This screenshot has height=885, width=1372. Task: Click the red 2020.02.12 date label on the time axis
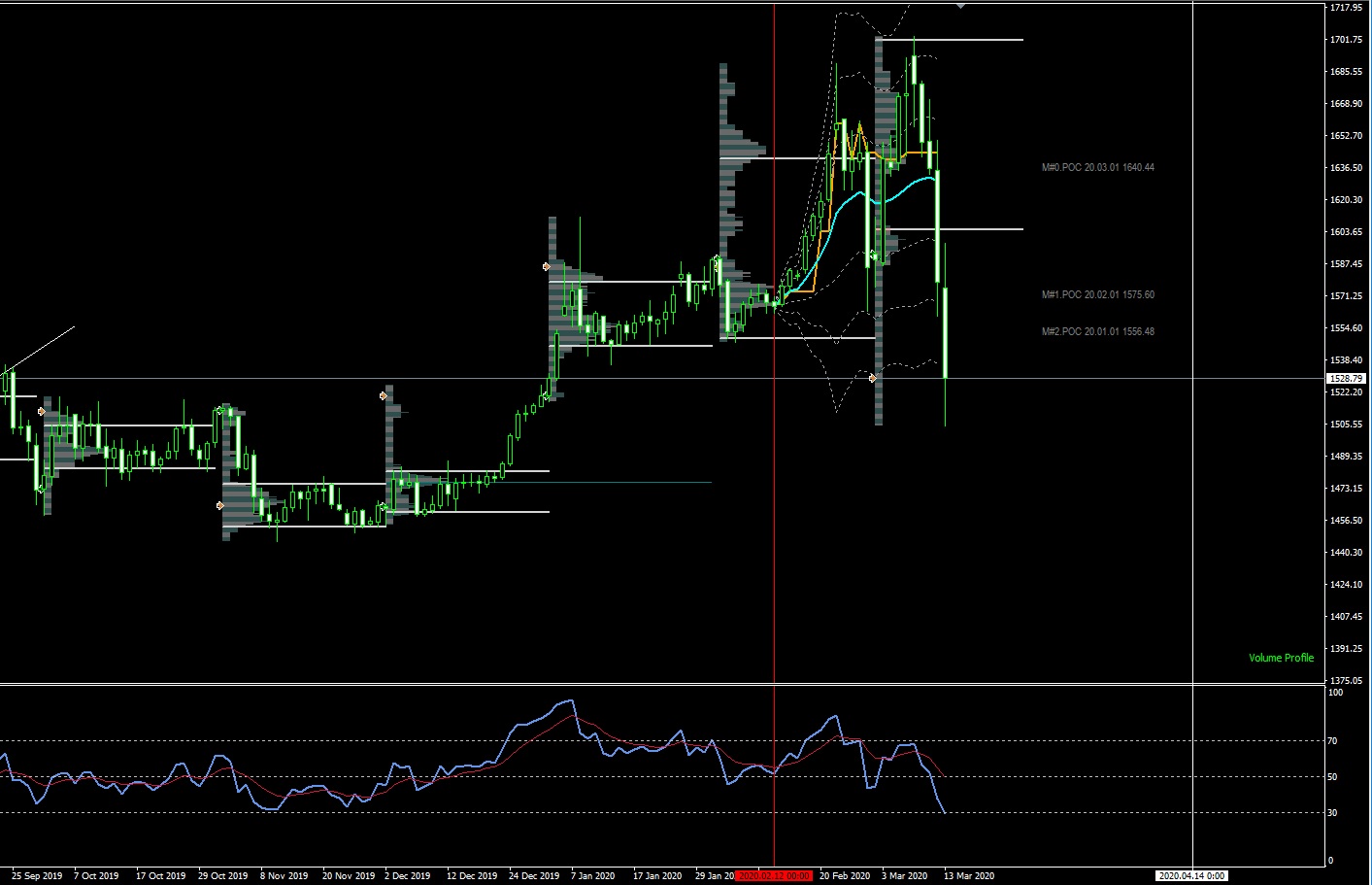coord(774,875)
